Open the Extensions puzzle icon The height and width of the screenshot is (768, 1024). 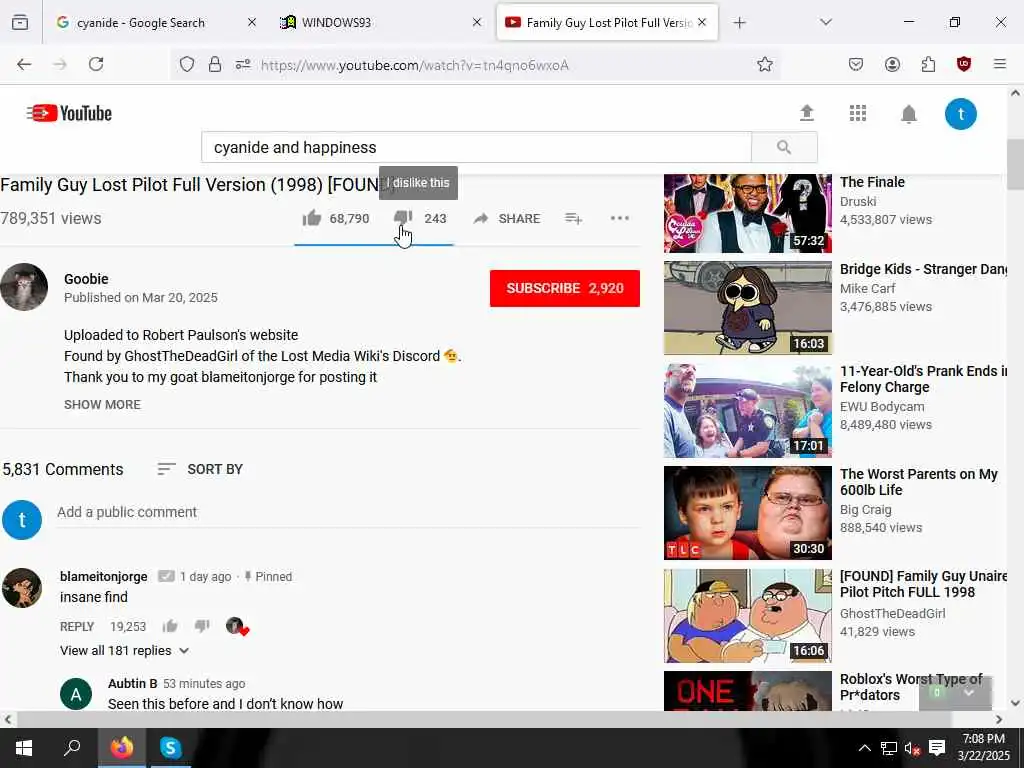click(928, 64)
